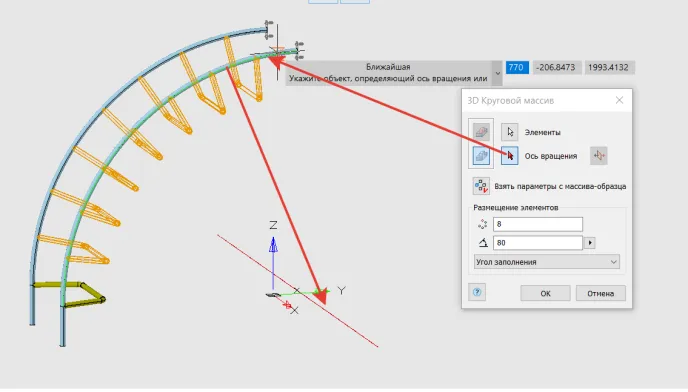Click the element count icon beside field 8
This screenshot has width=688, height=392.
483,224
